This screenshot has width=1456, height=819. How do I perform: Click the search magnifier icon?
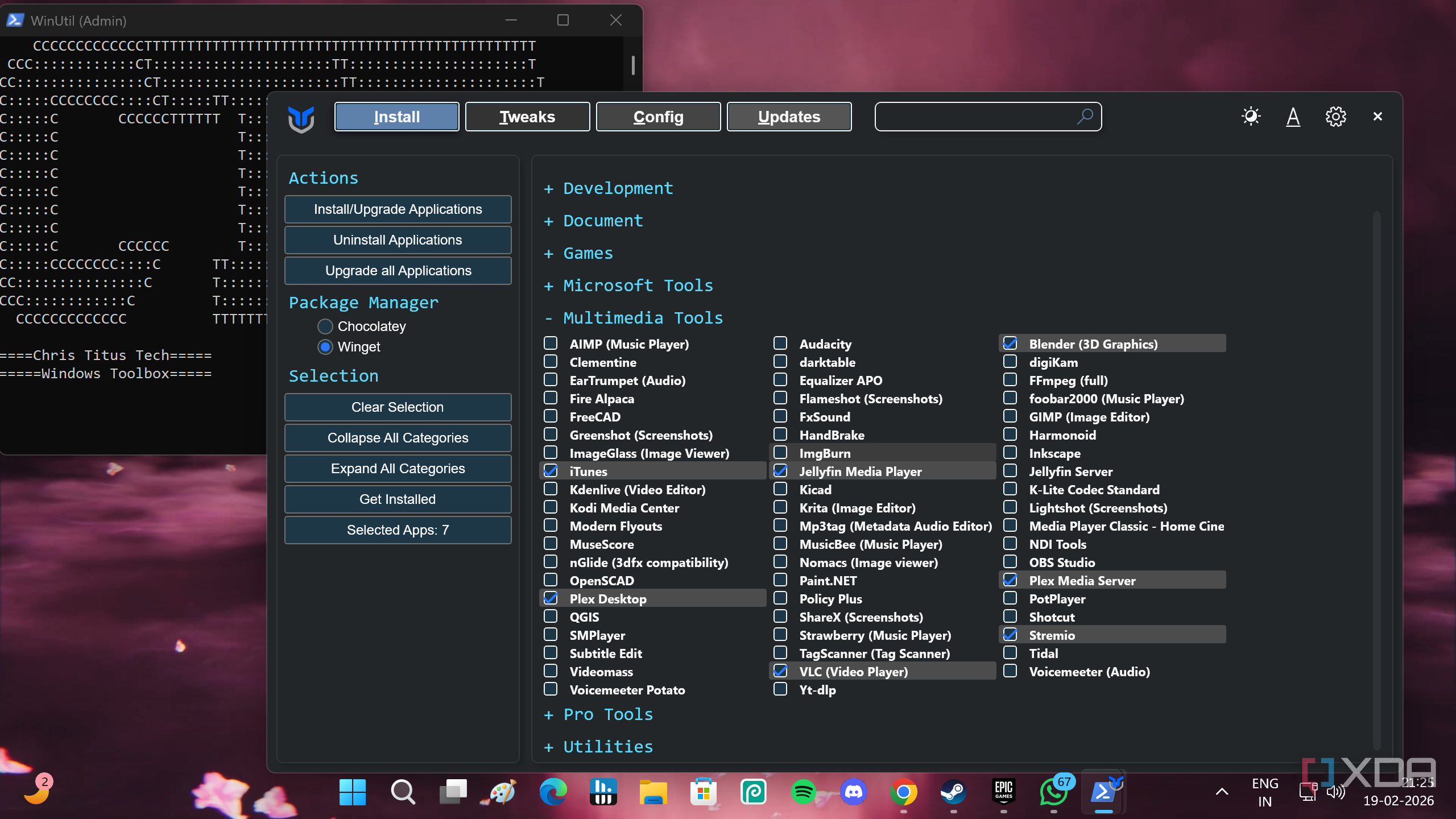[x=1085, y=116]
